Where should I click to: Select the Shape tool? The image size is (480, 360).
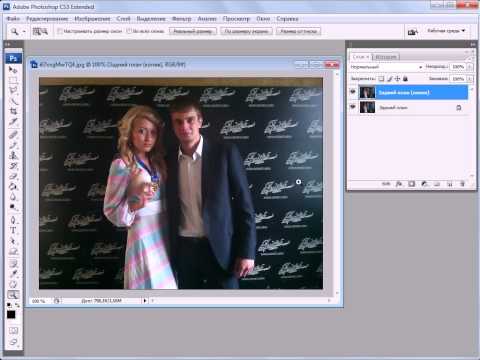(13, 251)
